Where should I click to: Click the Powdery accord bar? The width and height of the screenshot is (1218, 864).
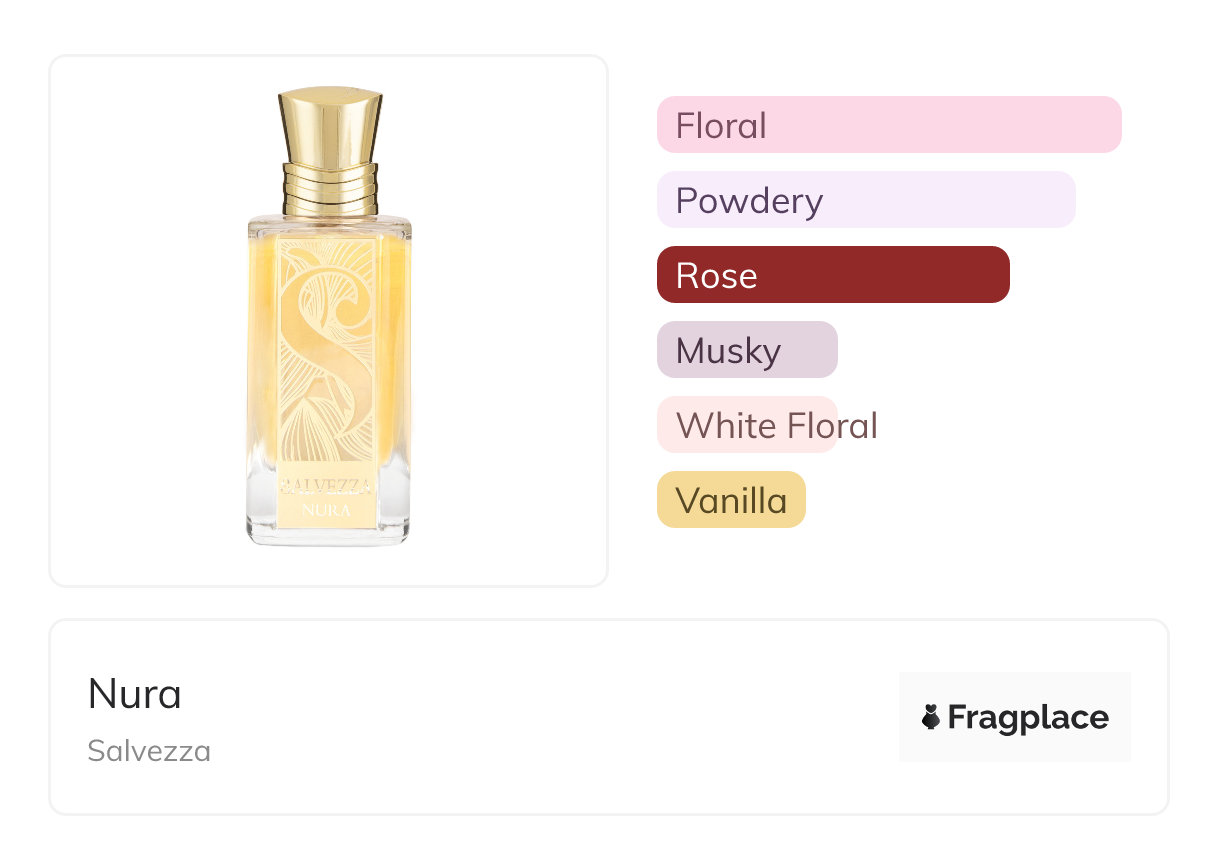tap(865, 200)
